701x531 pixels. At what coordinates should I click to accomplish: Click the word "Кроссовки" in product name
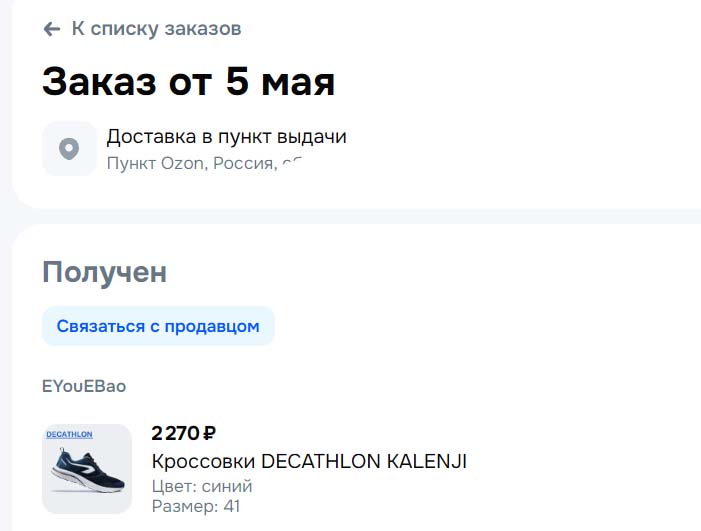(x=203, y=461)
